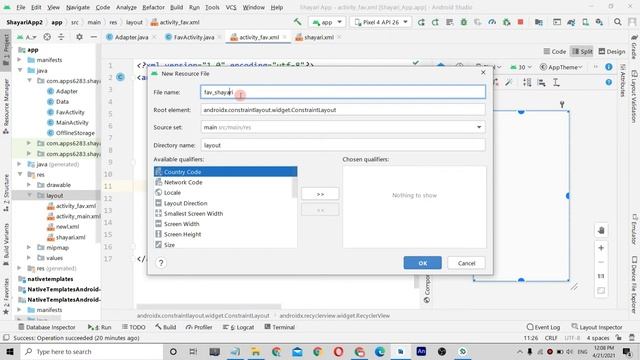Open File Explorer from the taskbar
The width and height of the screenshot is (640, 360).
[256, 351]
